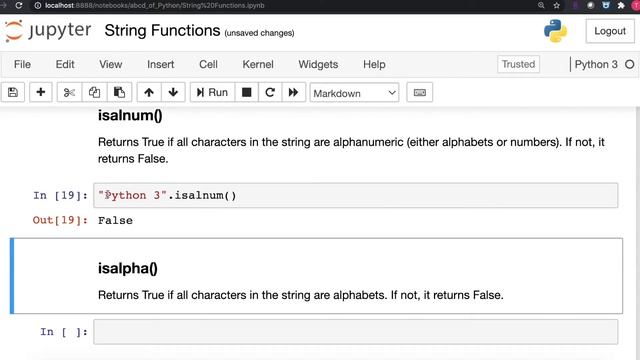
Task: Click the isalnum description paragraph
Action: 351,150
